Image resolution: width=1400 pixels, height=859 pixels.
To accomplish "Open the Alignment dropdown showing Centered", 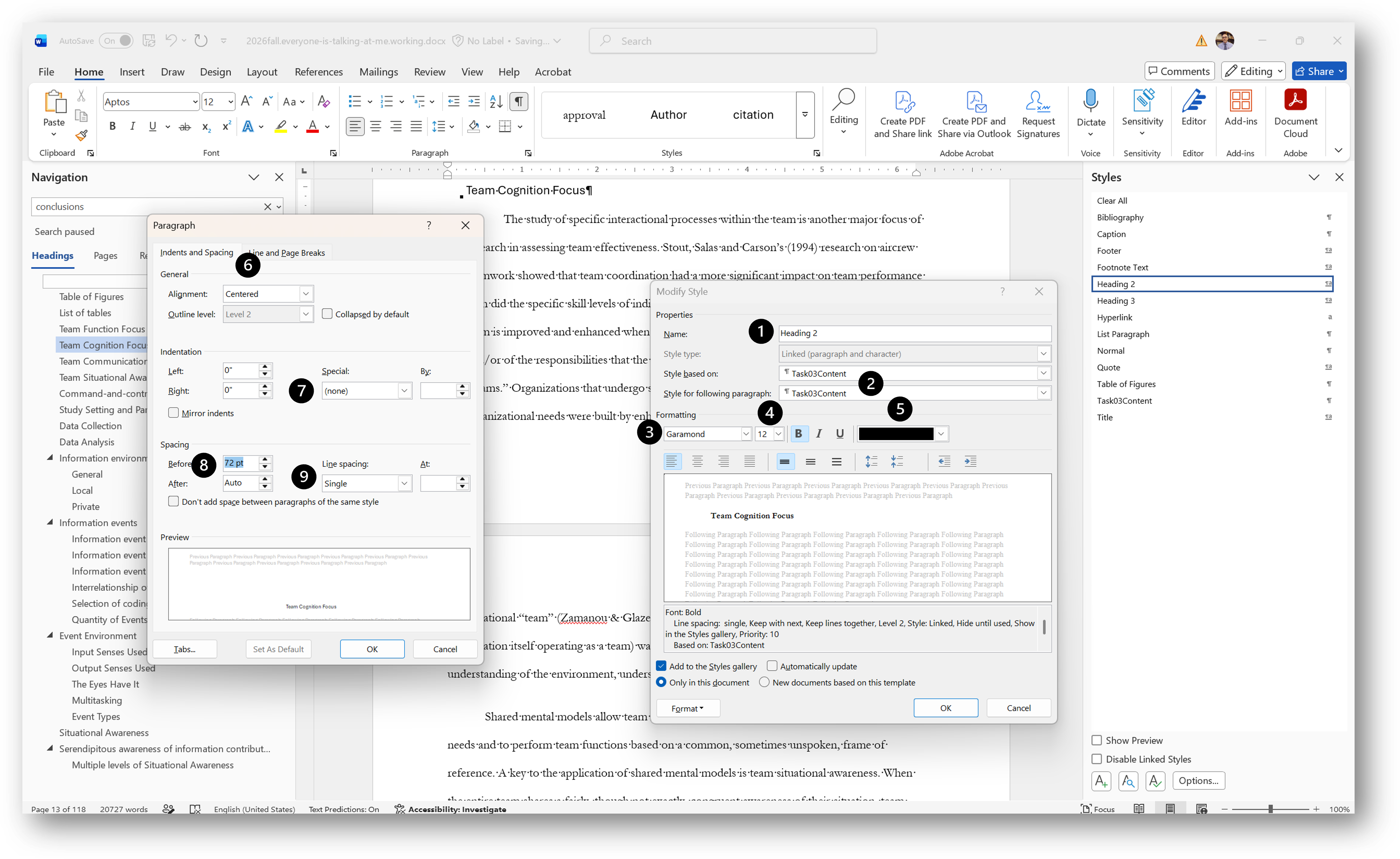I will pos(306,294).
